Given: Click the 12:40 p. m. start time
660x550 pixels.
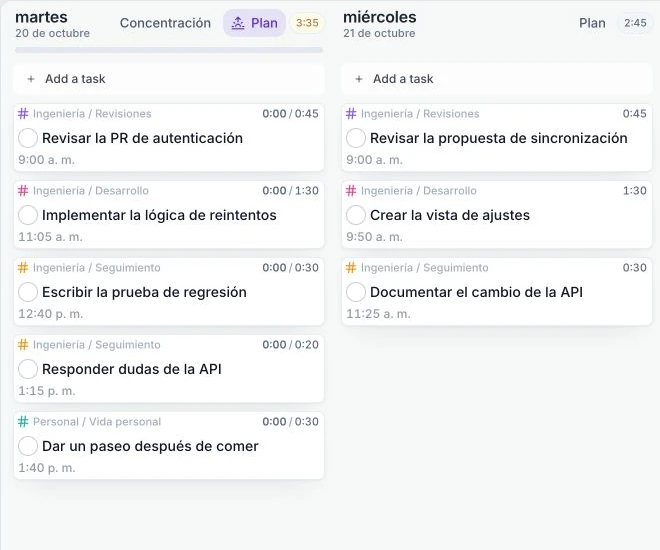Looking at the screenshot, I should tap(51, 314).
